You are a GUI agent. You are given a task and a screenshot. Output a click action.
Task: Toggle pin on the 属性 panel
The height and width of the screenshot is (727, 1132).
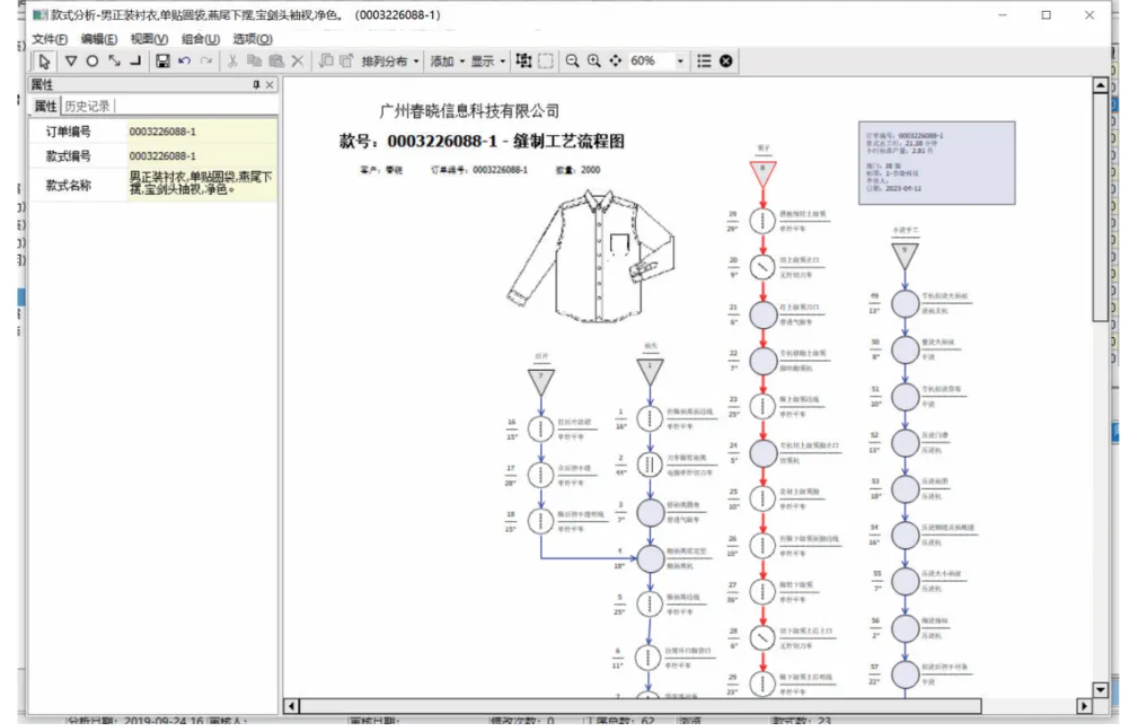tap(256, 86)
